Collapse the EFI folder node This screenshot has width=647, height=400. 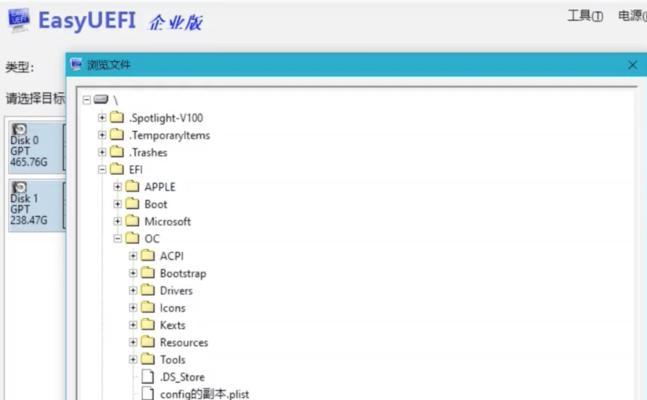[102, 170]
